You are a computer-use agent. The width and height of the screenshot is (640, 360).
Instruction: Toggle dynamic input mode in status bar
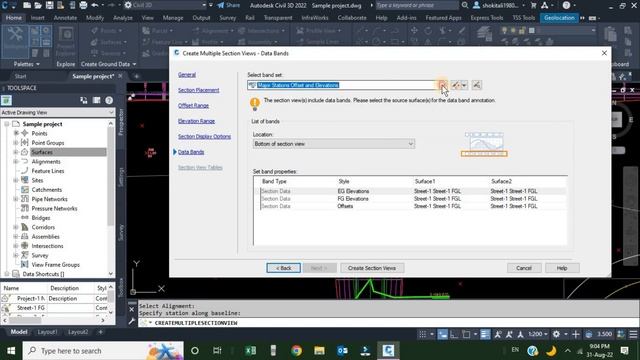tap(442, 334)
